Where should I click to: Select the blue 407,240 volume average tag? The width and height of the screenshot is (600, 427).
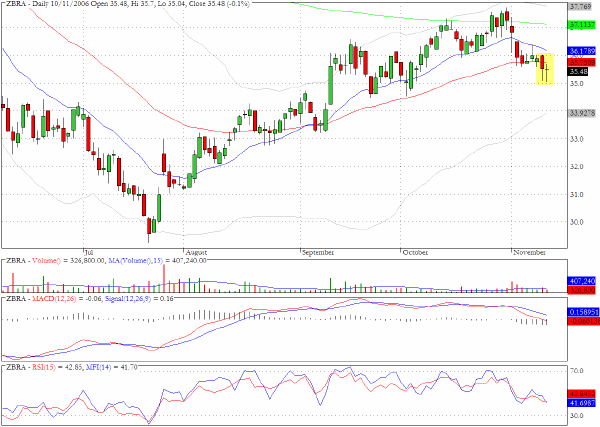pos(582,281)
